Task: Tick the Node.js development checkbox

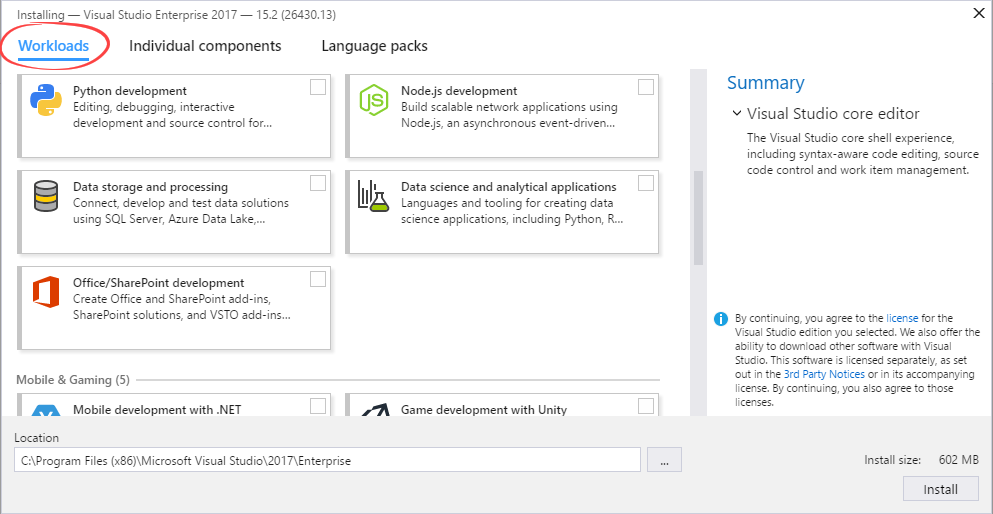Action: (x=646, y=87)
